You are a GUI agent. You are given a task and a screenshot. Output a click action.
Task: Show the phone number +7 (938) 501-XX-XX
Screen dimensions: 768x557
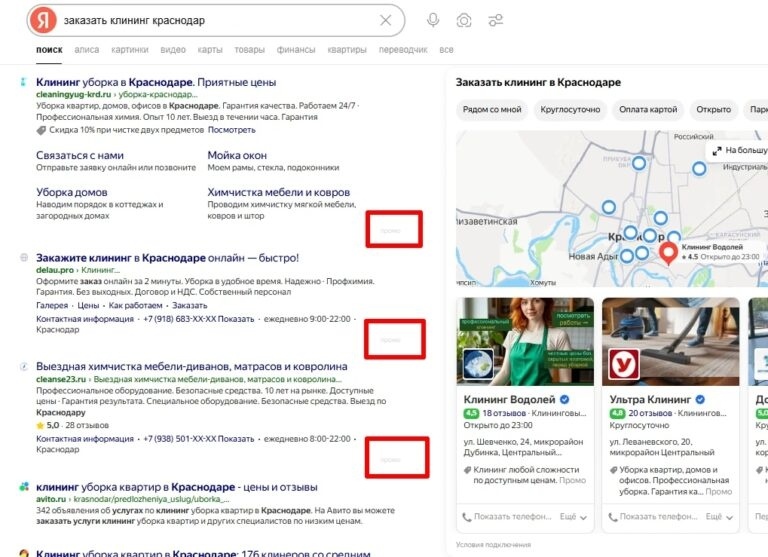(236, 438)
